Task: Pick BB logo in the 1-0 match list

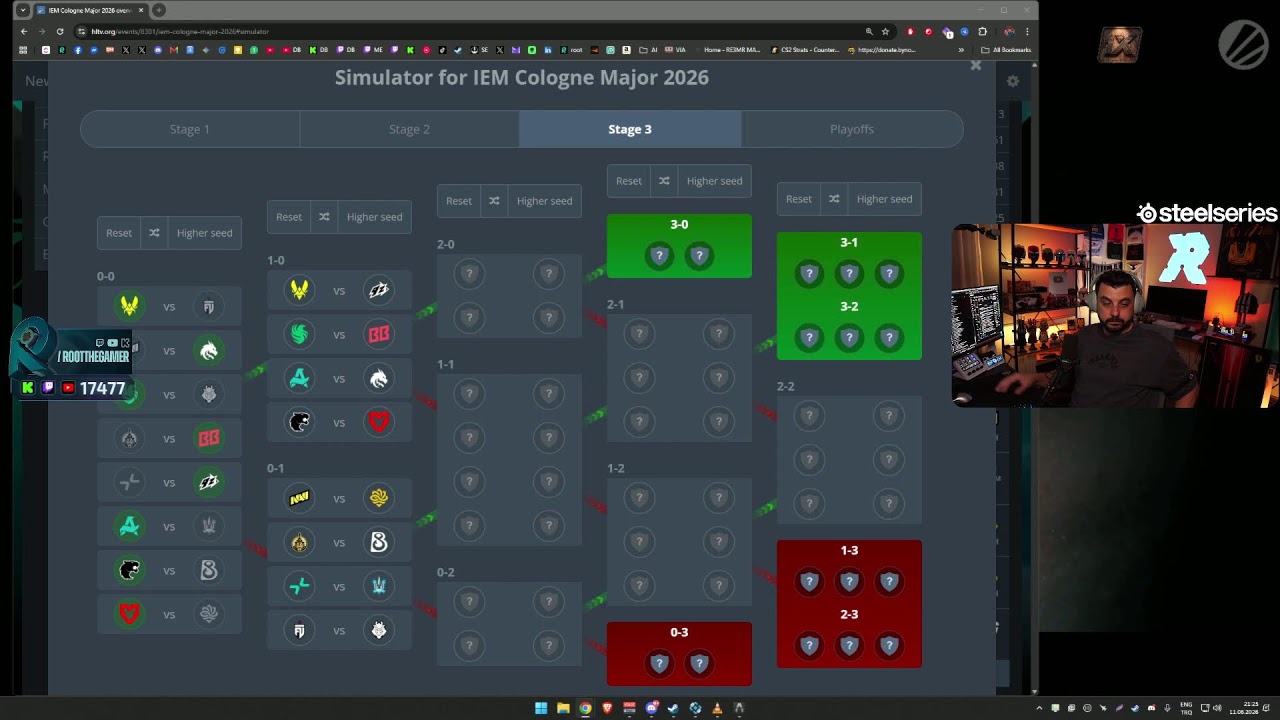Action: pyautogui.click(x=379, y=334)
